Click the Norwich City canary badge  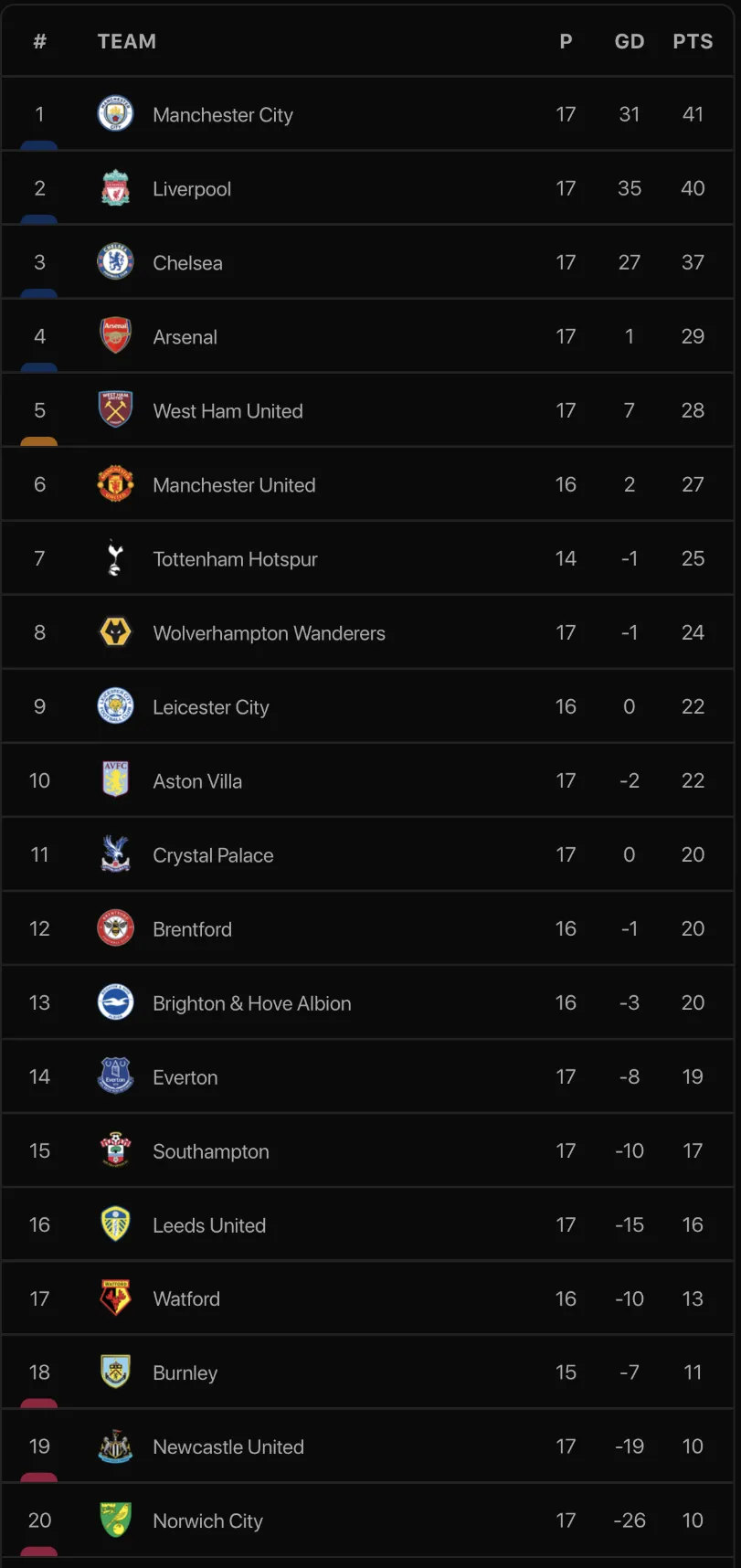coord(115,1520)
